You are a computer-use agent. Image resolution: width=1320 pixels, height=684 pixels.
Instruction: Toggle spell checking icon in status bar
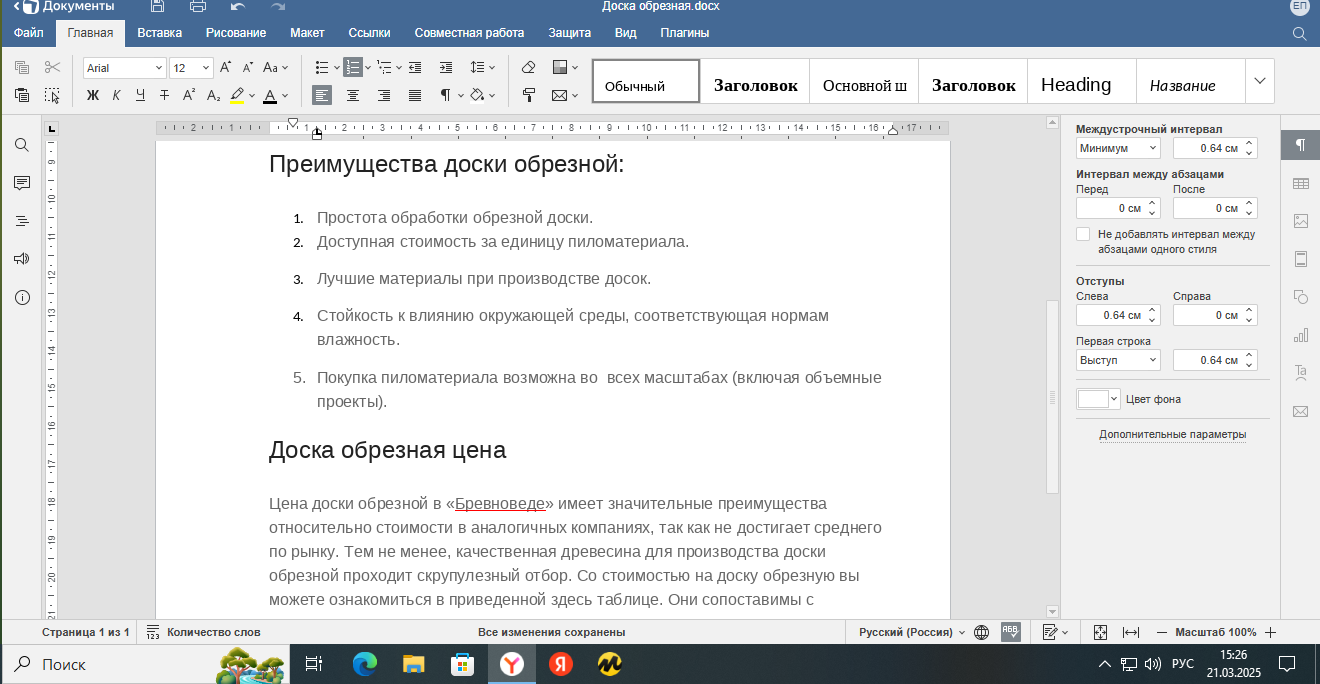(1009, 632)
